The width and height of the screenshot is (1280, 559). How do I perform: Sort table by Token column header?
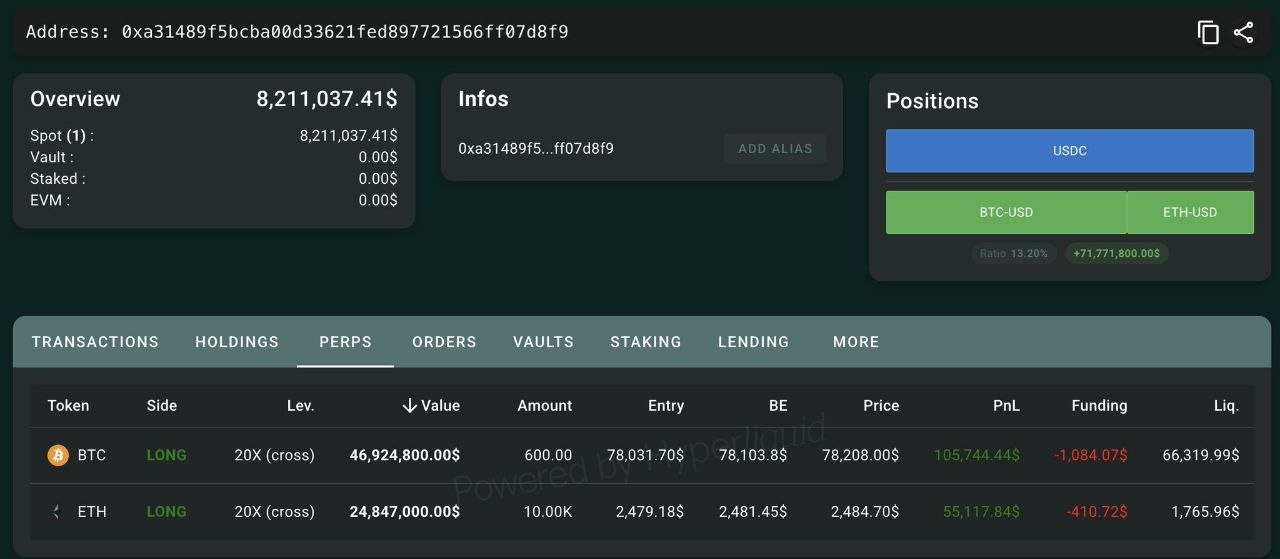pyautogui.click(x=68, y=406)
